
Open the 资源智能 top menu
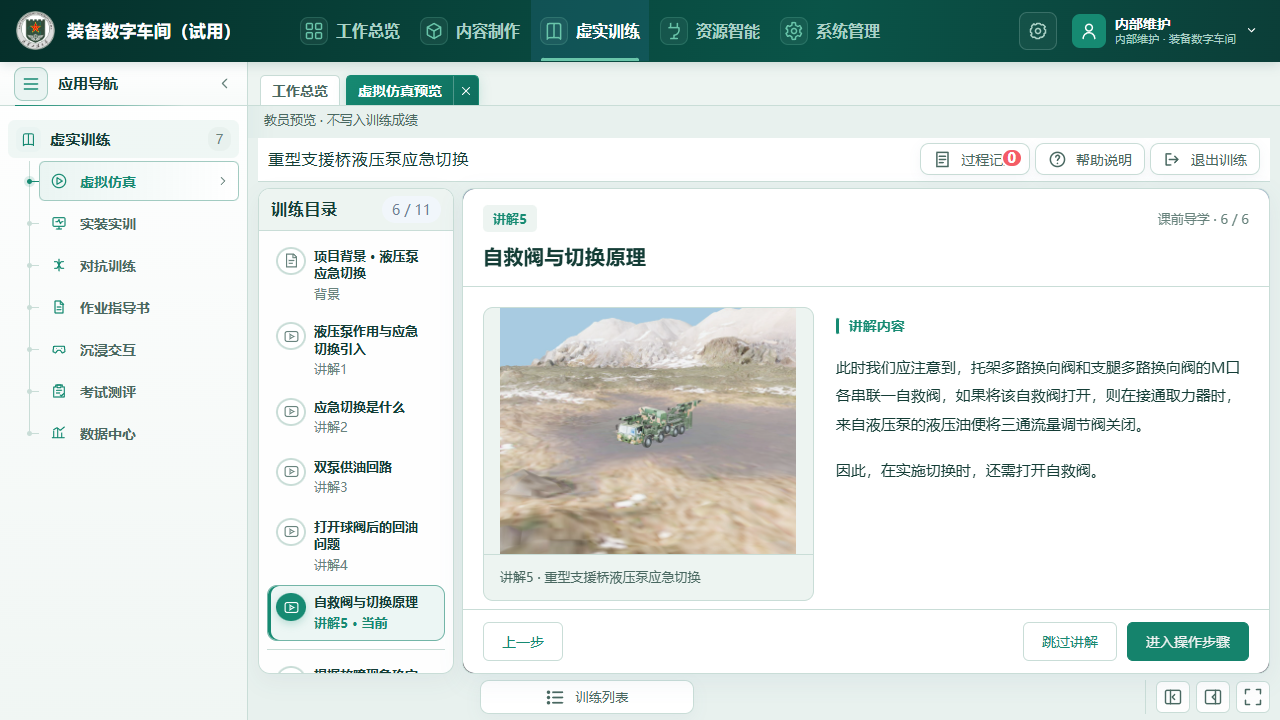(710, 31)
